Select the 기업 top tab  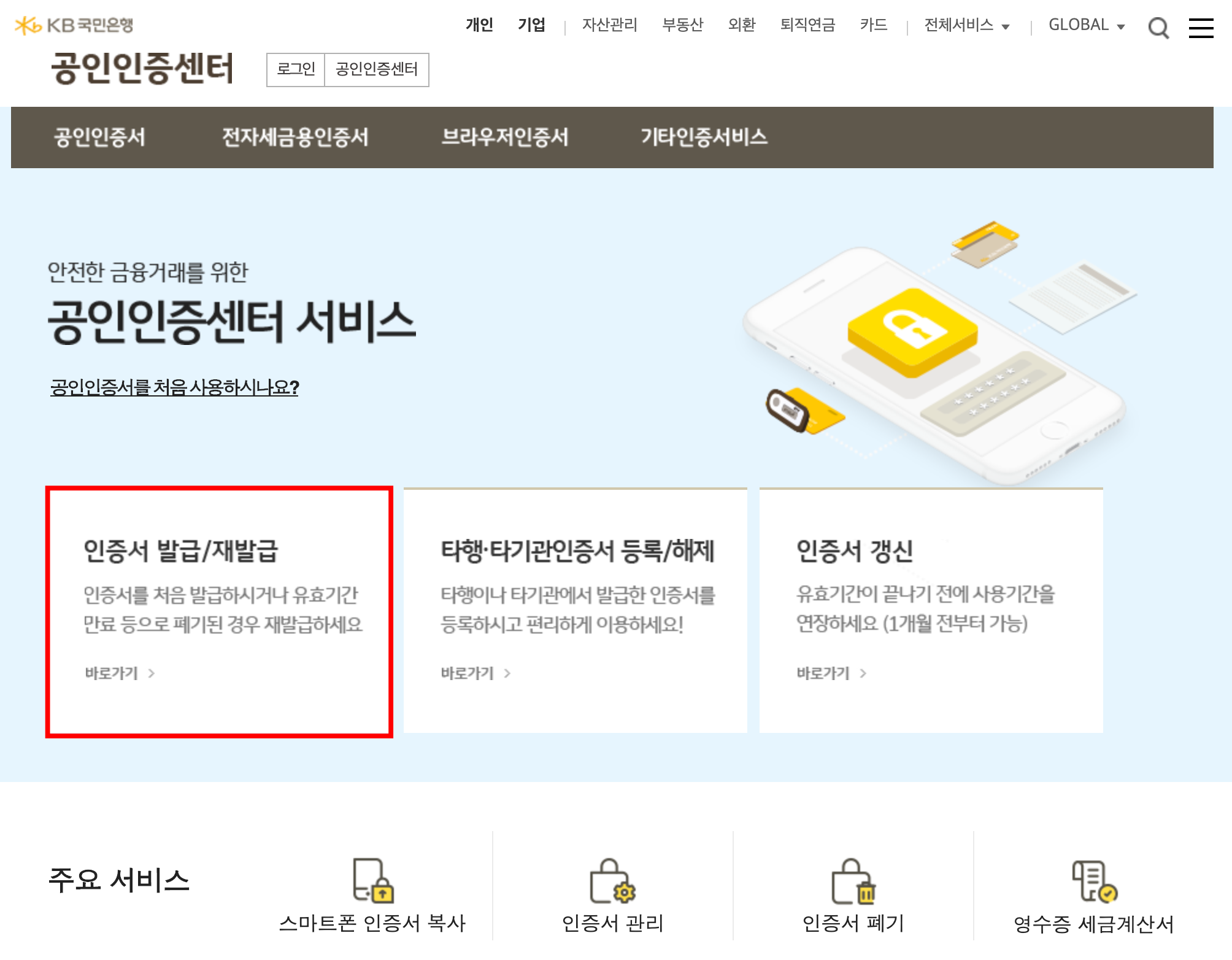[531, 25]
